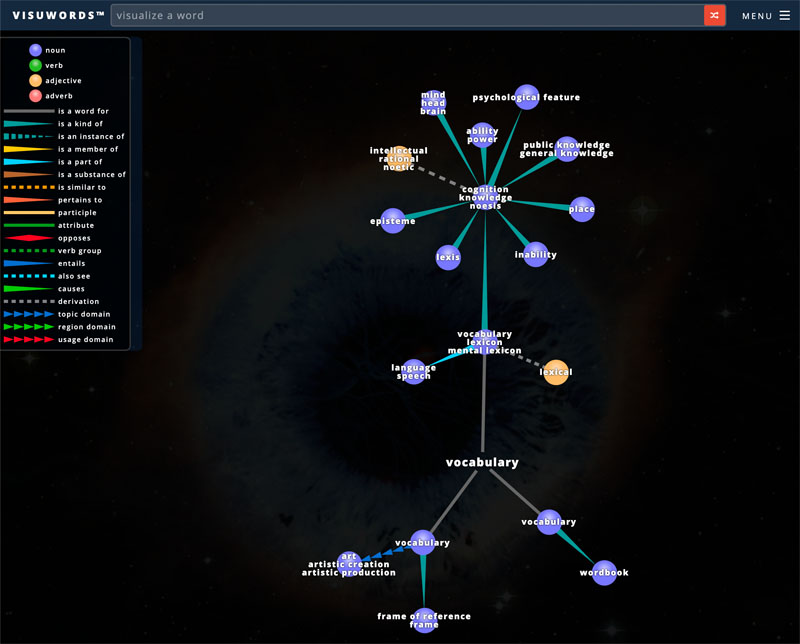Click the 'place' noun node
Screen dimensions: 800x644
582,209
